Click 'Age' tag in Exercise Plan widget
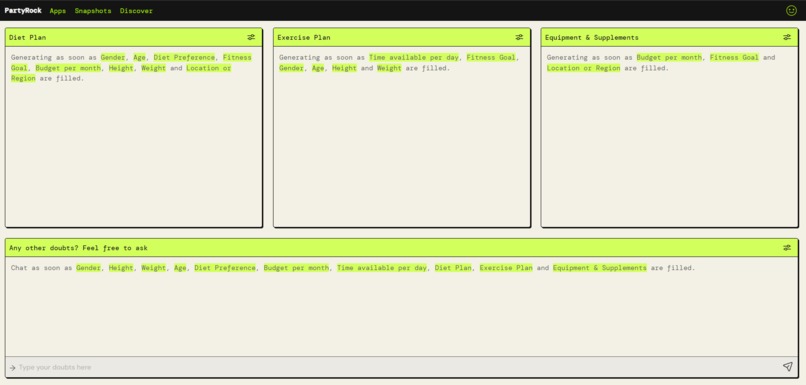Viewport: 806px width, 385px height. pos(318,68)
